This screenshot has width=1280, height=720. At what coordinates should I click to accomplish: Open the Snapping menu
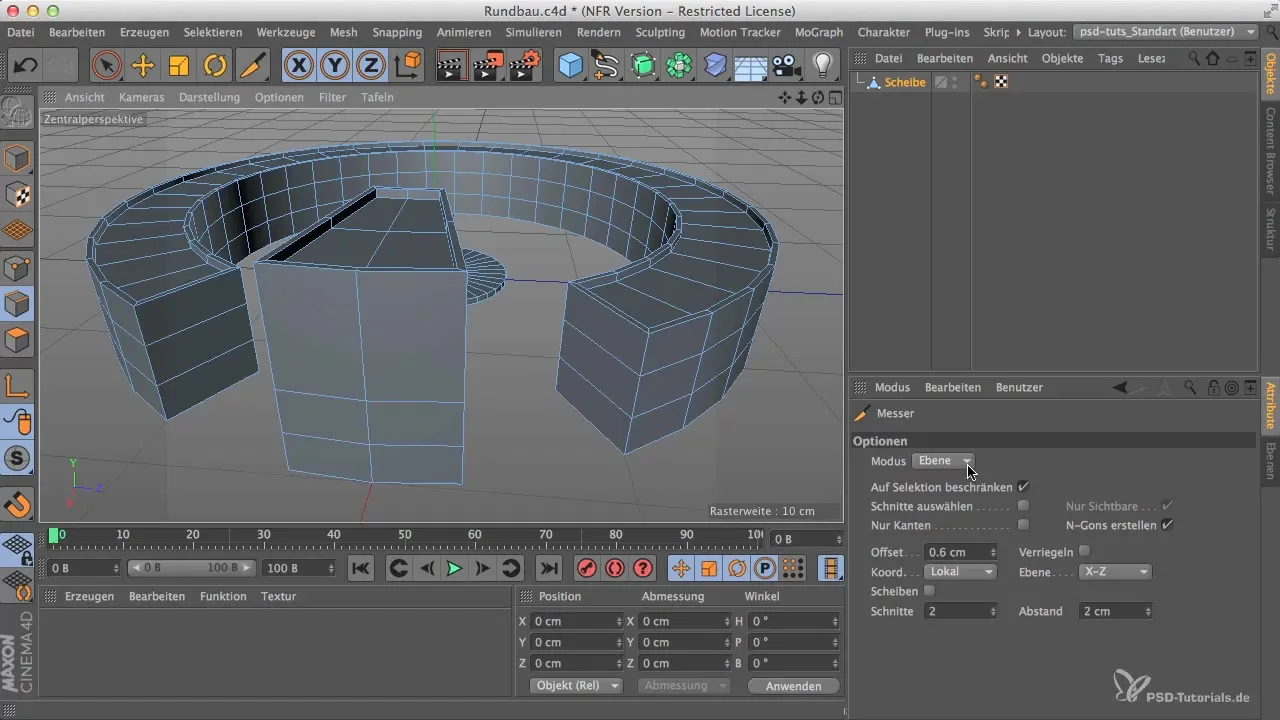pyautogui.click(x=397, y=32)
